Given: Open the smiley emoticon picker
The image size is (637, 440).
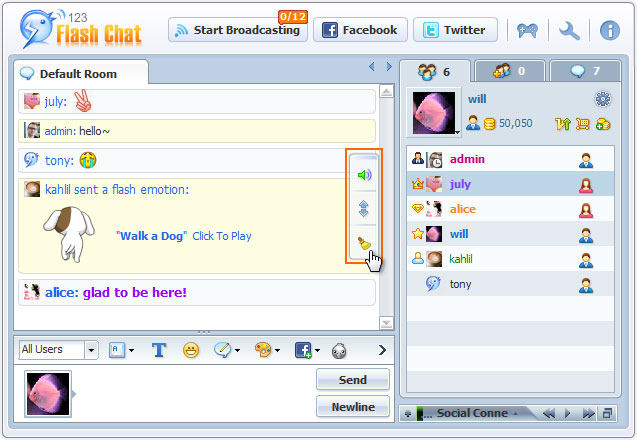Looking at the screenshot, I should click(191, 350).
